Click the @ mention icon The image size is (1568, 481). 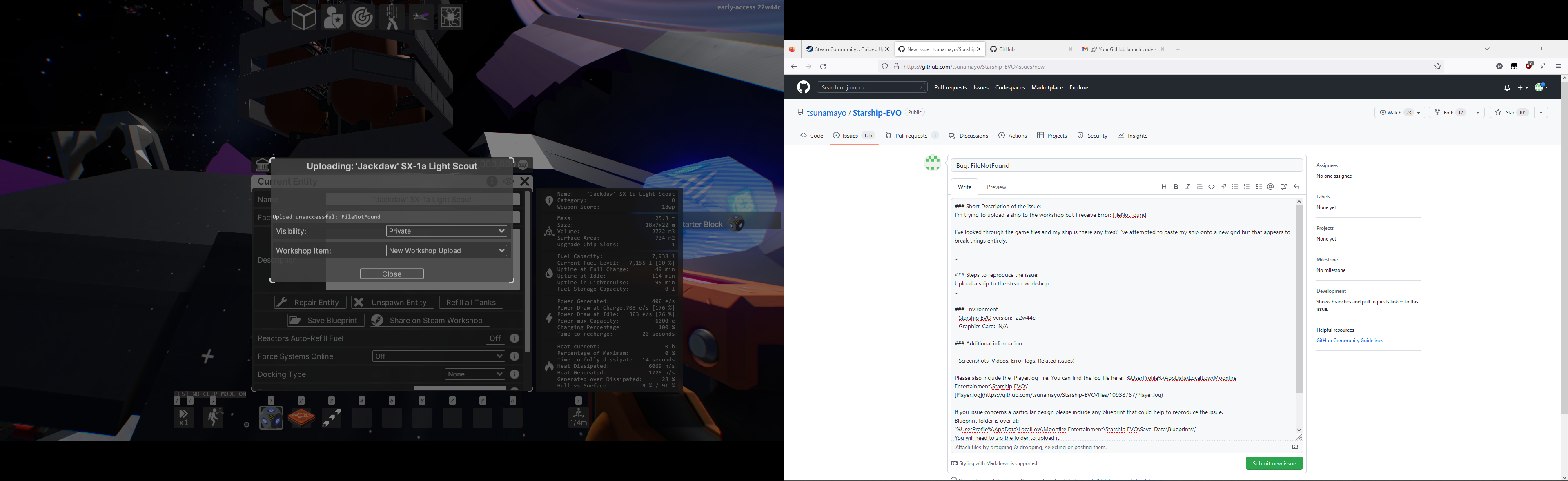pyautogui.click(x=1270, y=186)
